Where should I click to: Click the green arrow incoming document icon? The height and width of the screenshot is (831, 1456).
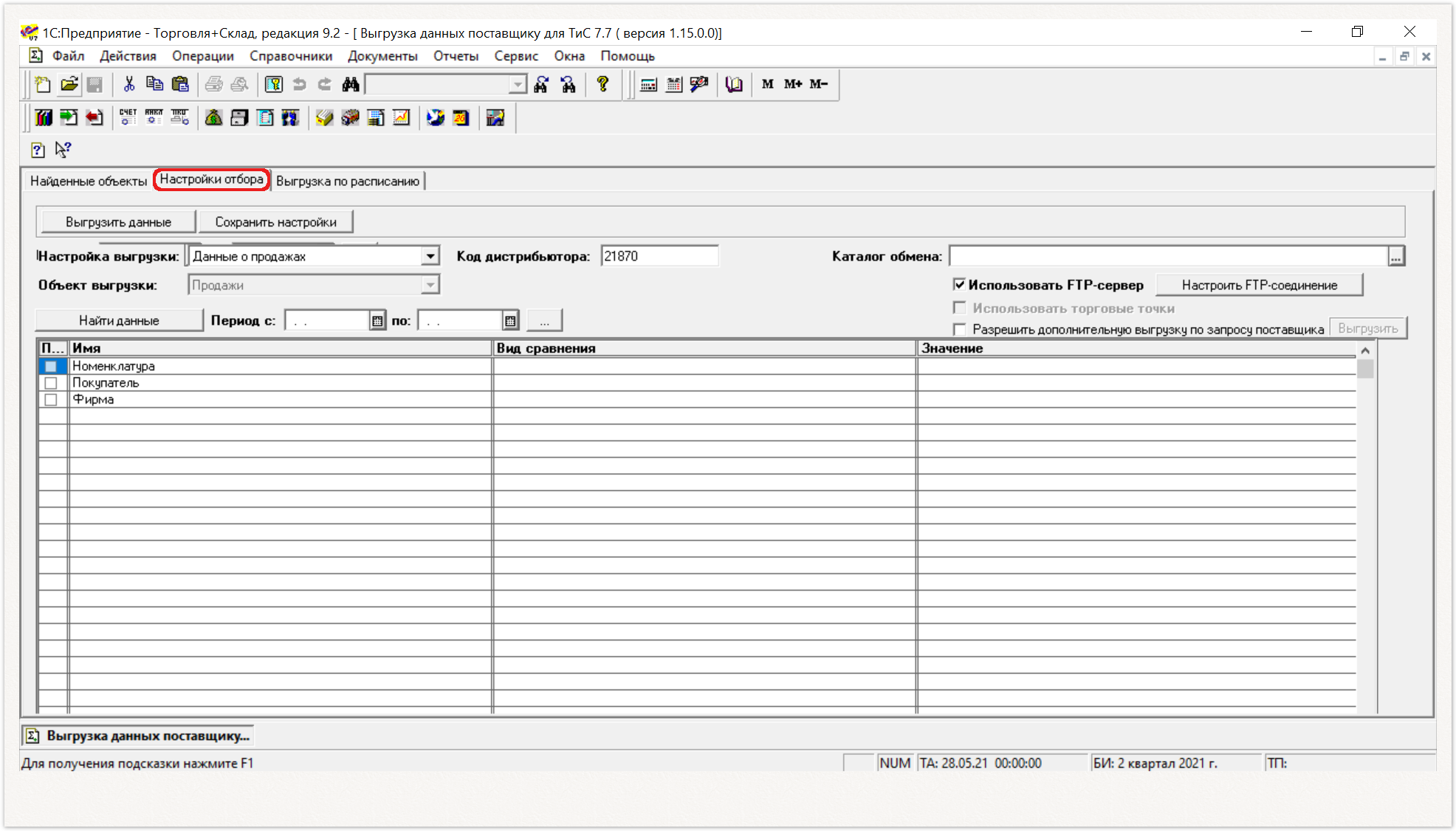[69, 117]
